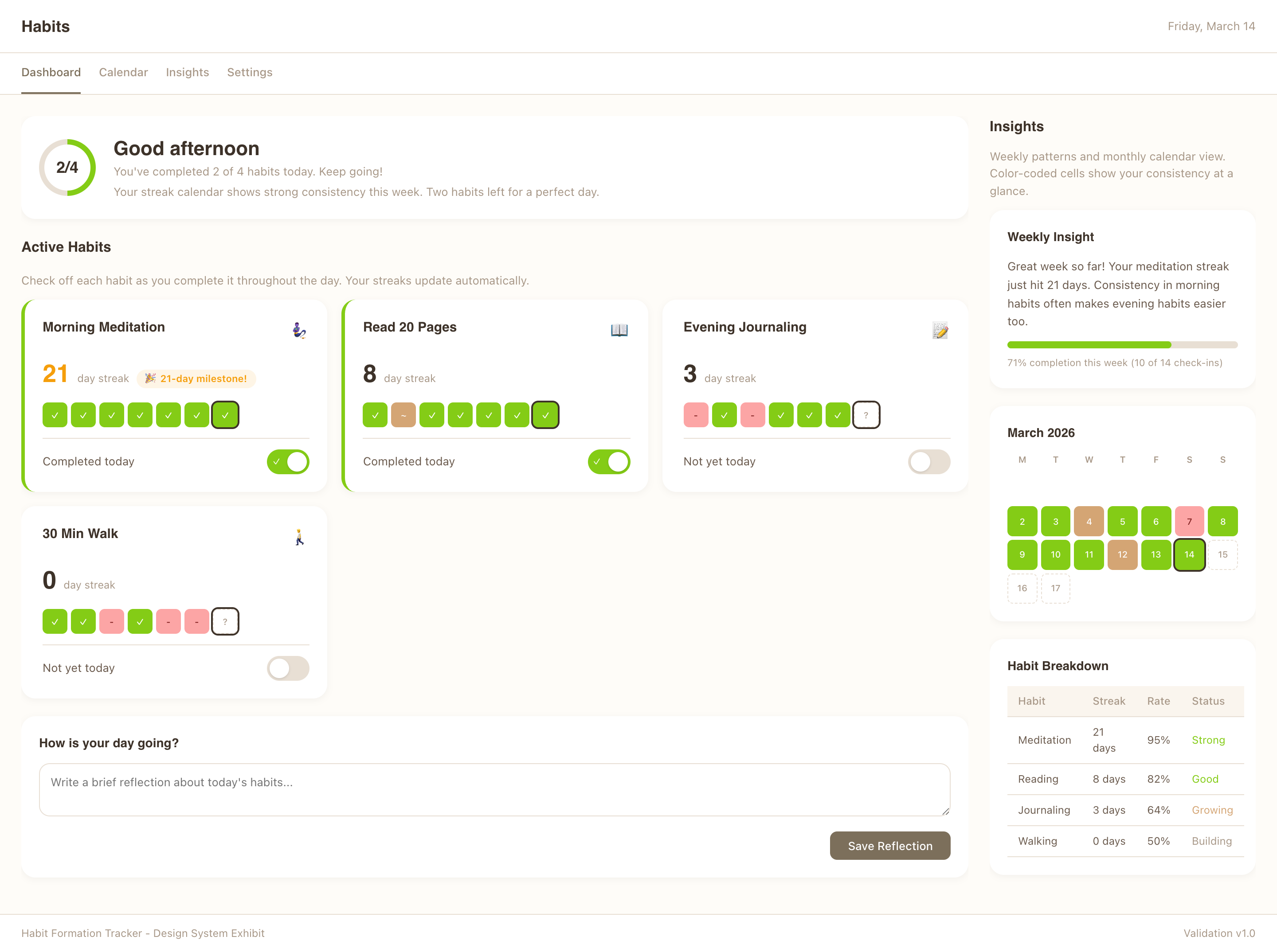Disable the Read 20 Pages toggle
Viewport: 1277px width, 952px height.
point(608,461)
